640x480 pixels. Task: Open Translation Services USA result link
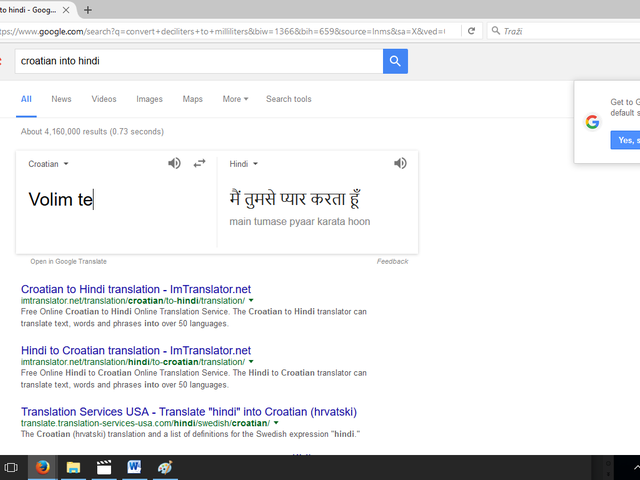(189, 411)
